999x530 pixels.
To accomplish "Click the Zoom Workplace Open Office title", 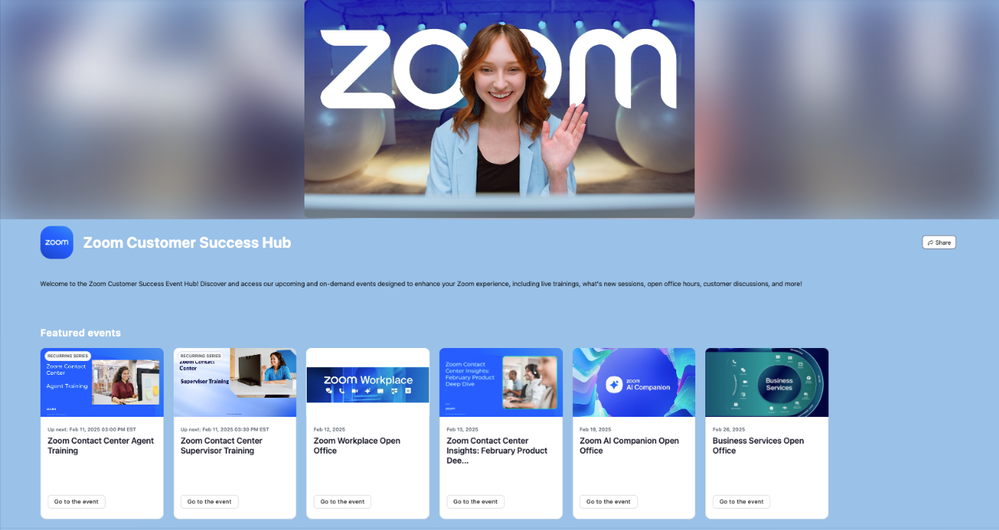I will click(x=357, y=445).
